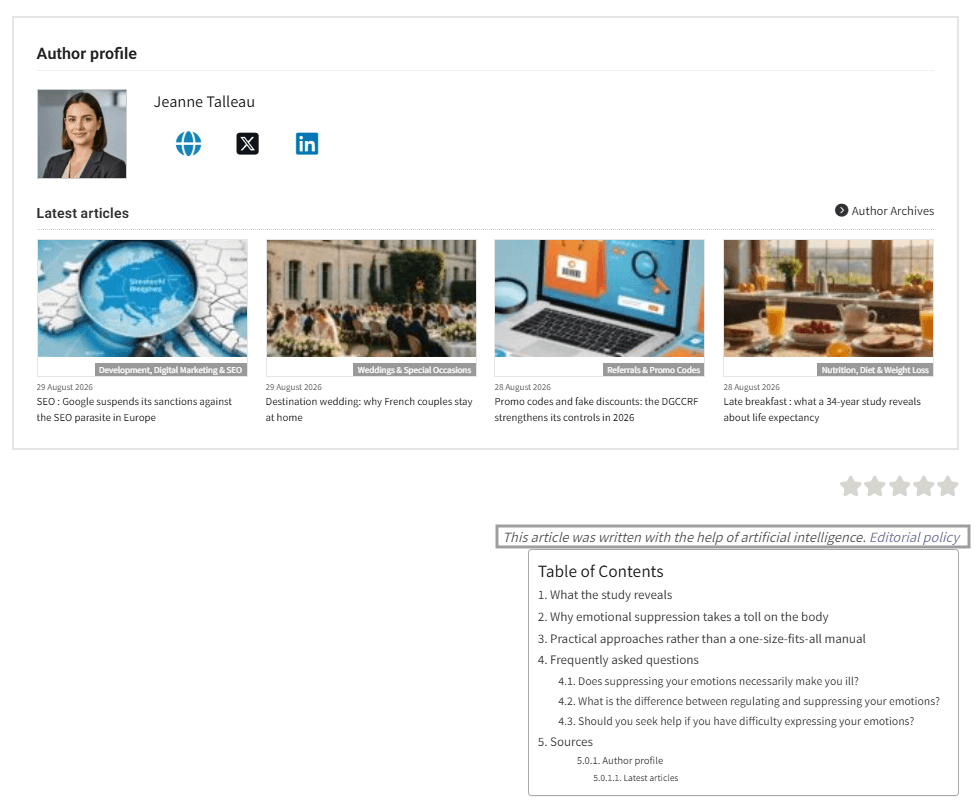This screenshot has height=805, width=977.
Task: Go to 'Frequently asked questions' contents entry
Action: click(x=618, y=660)
